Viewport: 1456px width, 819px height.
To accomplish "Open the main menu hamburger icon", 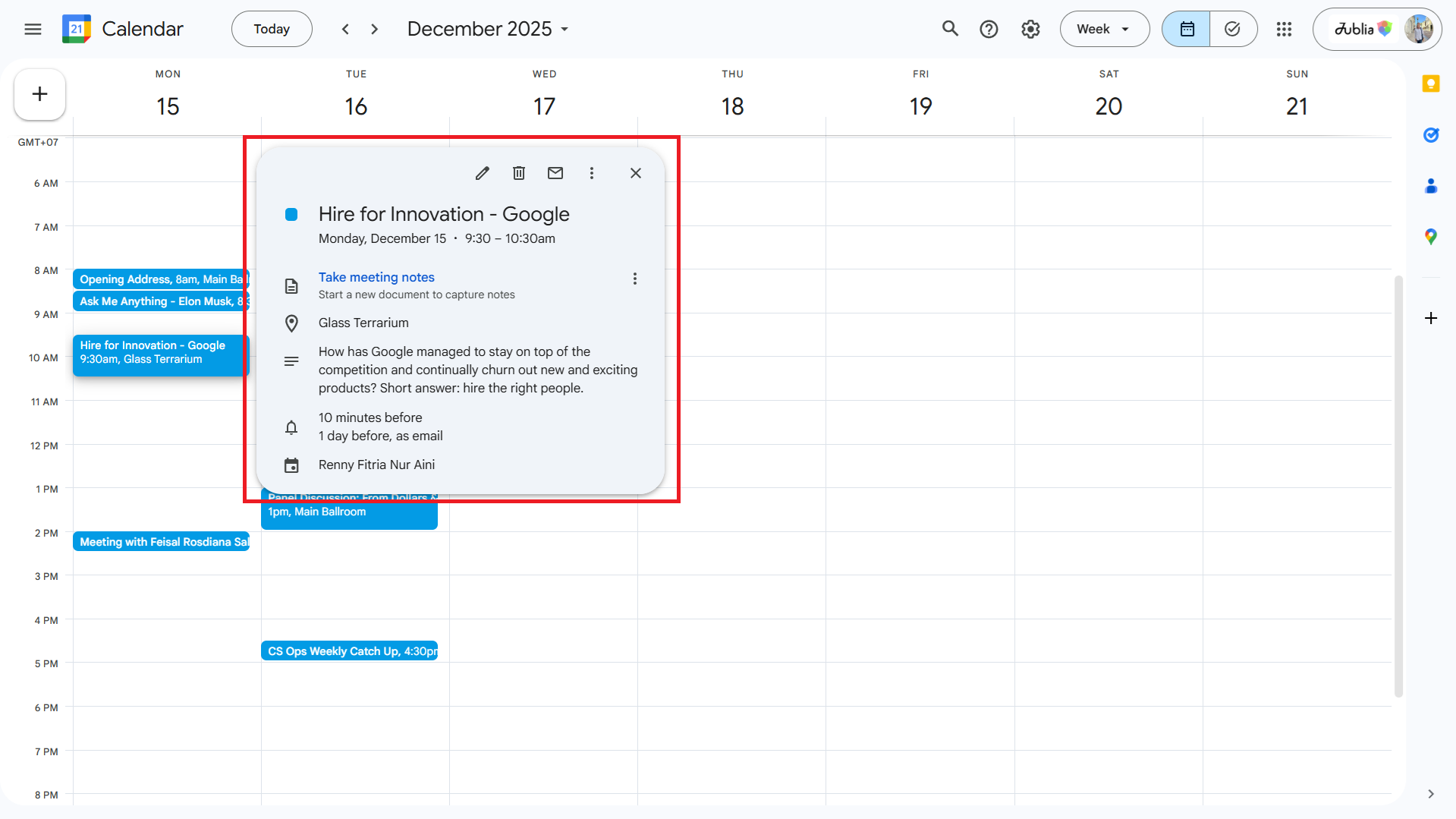I will click(33, 29).
